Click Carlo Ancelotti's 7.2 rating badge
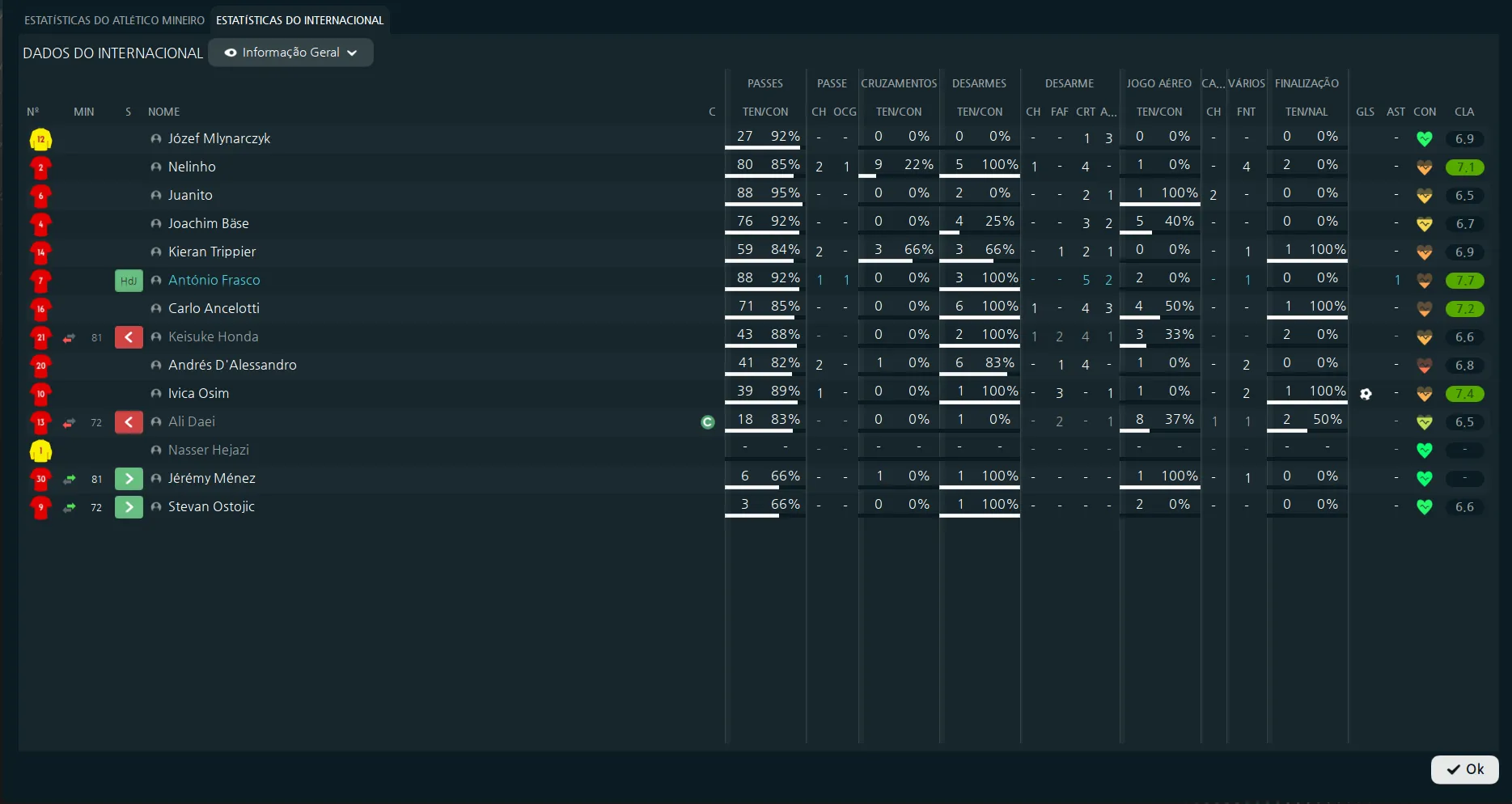The width and height of the screenshot is (1512, 804). pos(1465,309)
